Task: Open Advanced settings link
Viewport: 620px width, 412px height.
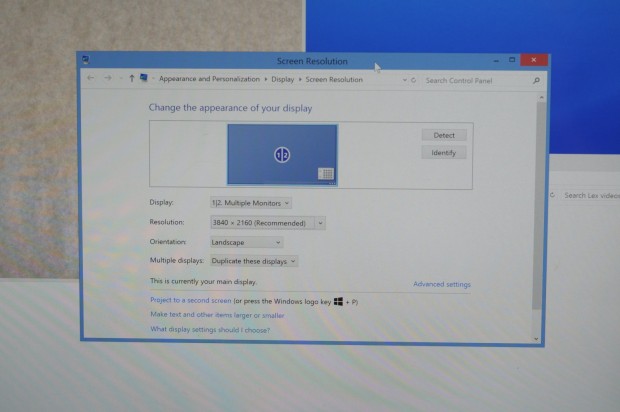Action: [x=442, y=284]
